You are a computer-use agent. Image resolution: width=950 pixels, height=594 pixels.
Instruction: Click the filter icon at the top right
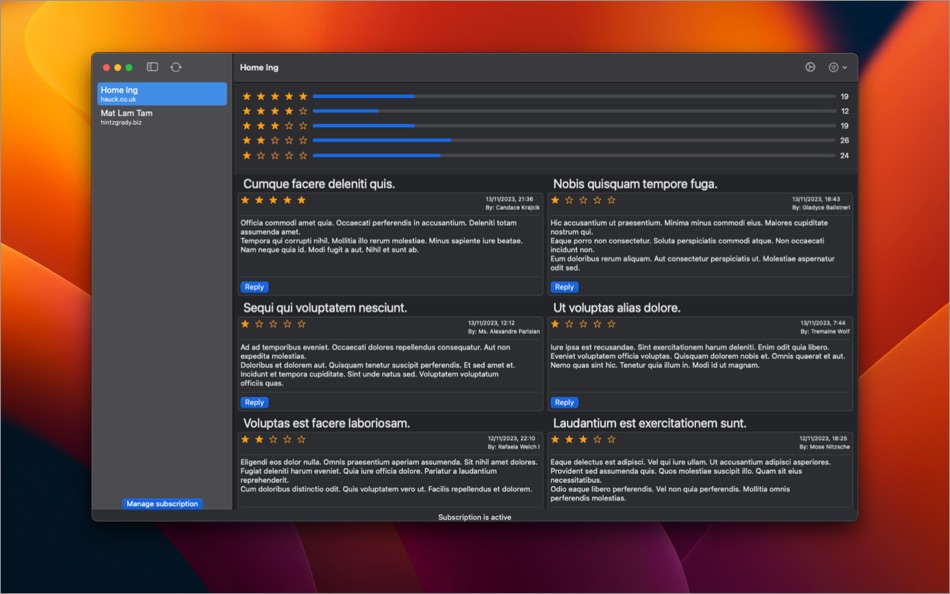[x=832, y=67]
